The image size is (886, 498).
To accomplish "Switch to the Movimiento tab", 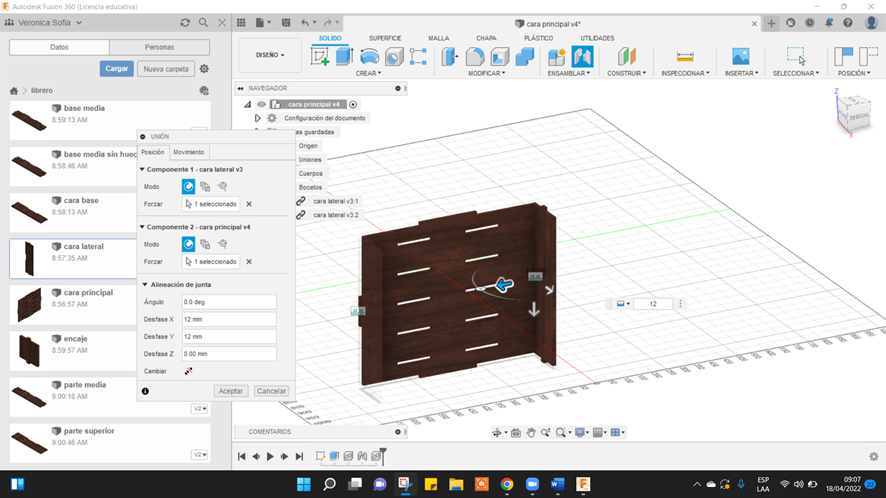I will pyautogui.click(x=188, y=152).
